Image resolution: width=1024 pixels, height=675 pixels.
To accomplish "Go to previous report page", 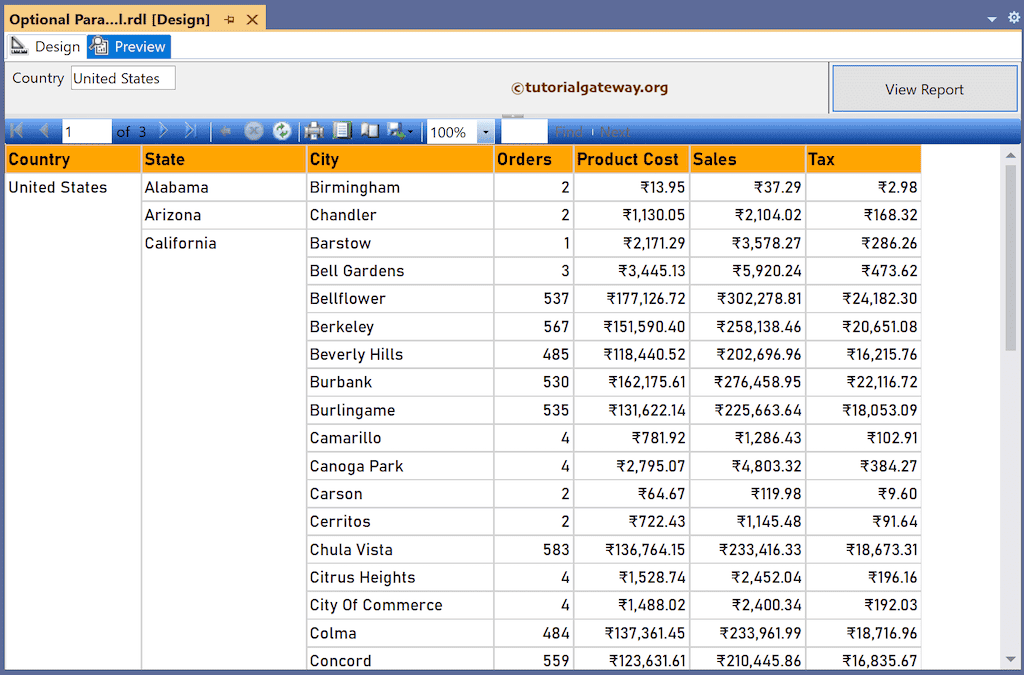I will 43,131.
